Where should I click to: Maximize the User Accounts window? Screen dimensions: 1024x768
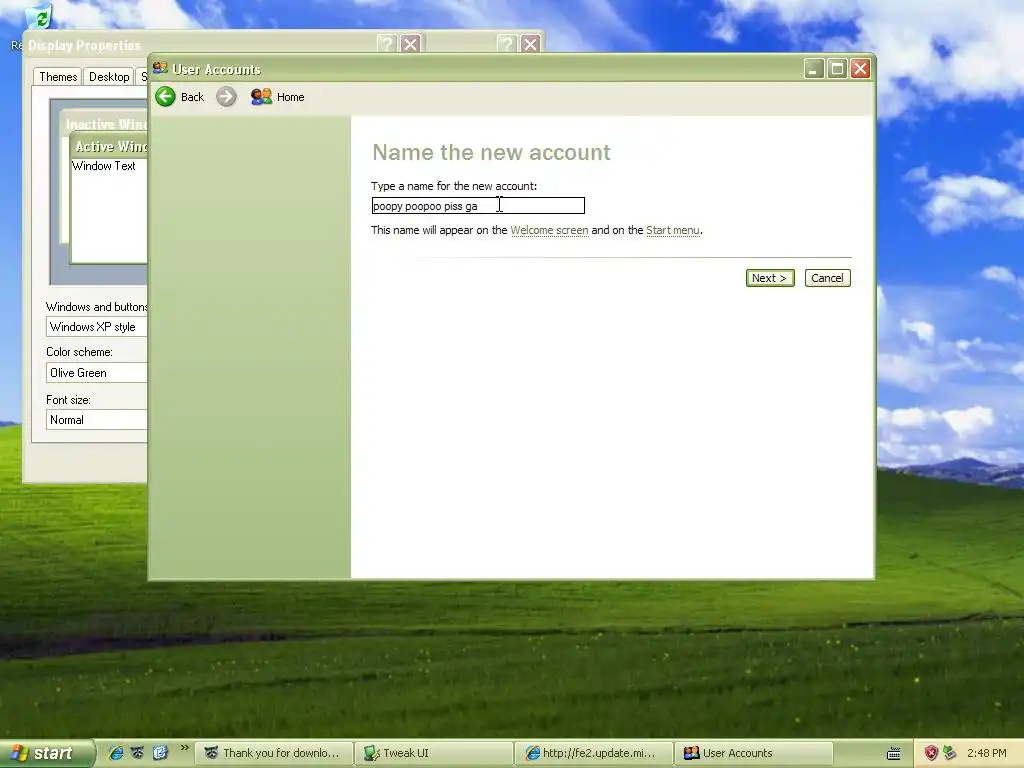(837, 68)
